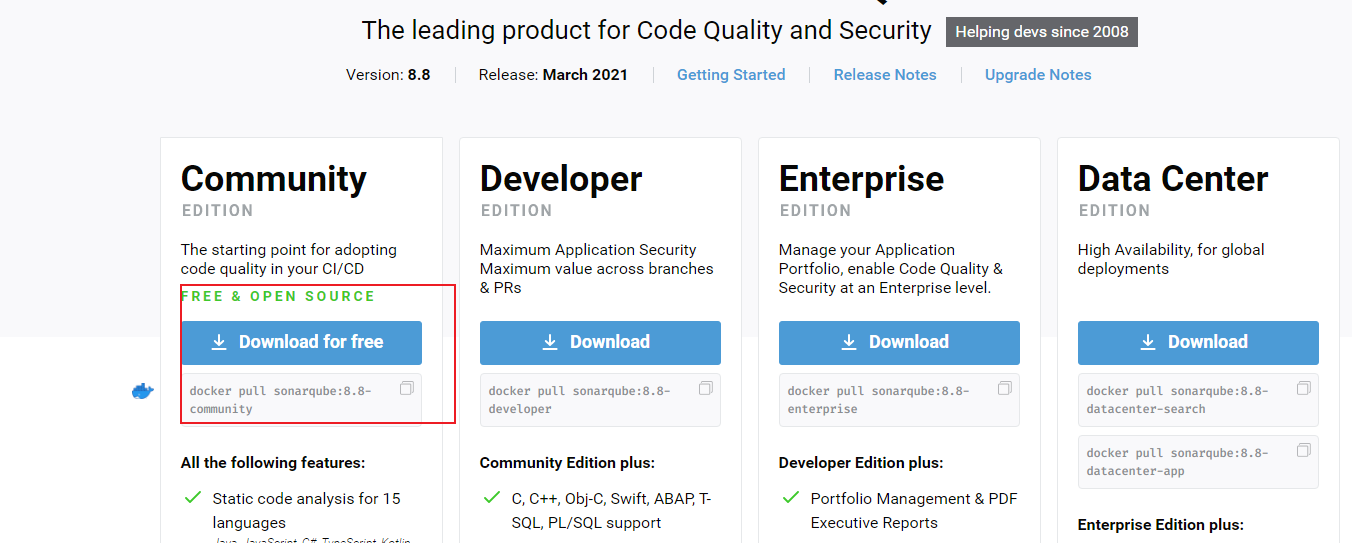1352x543 pixels.
Task: Click the FREE & OPEN SOURCE label
Action: tap(278, 296)
